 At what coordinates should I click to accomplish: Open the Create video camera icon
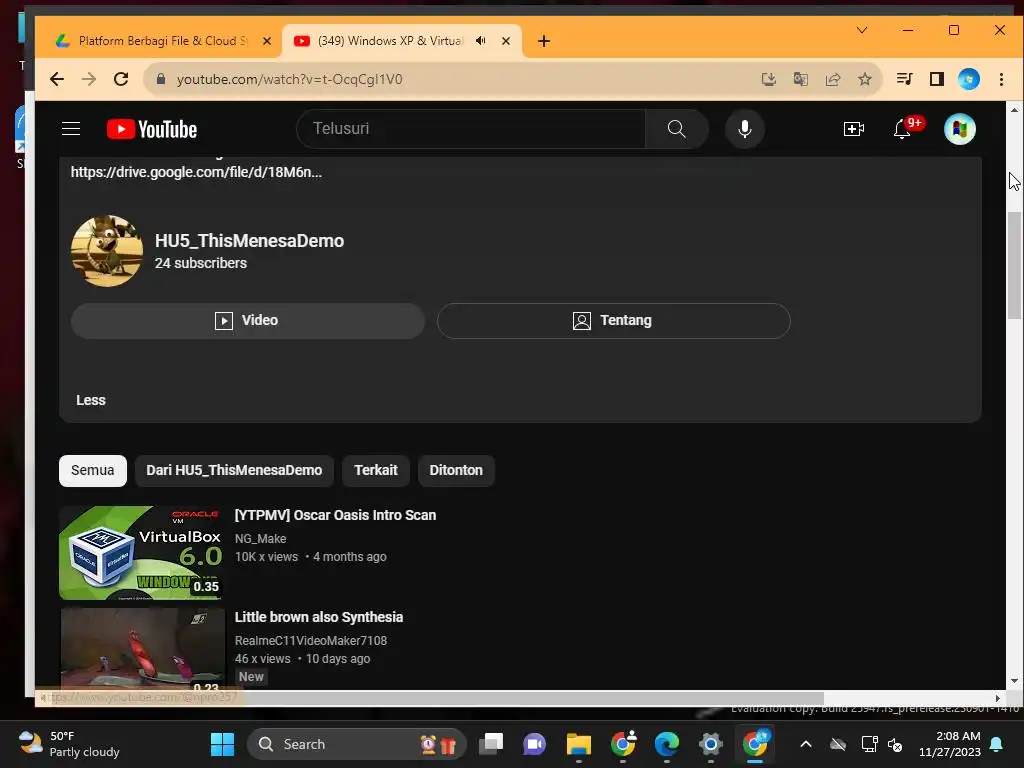click(854, 129)
